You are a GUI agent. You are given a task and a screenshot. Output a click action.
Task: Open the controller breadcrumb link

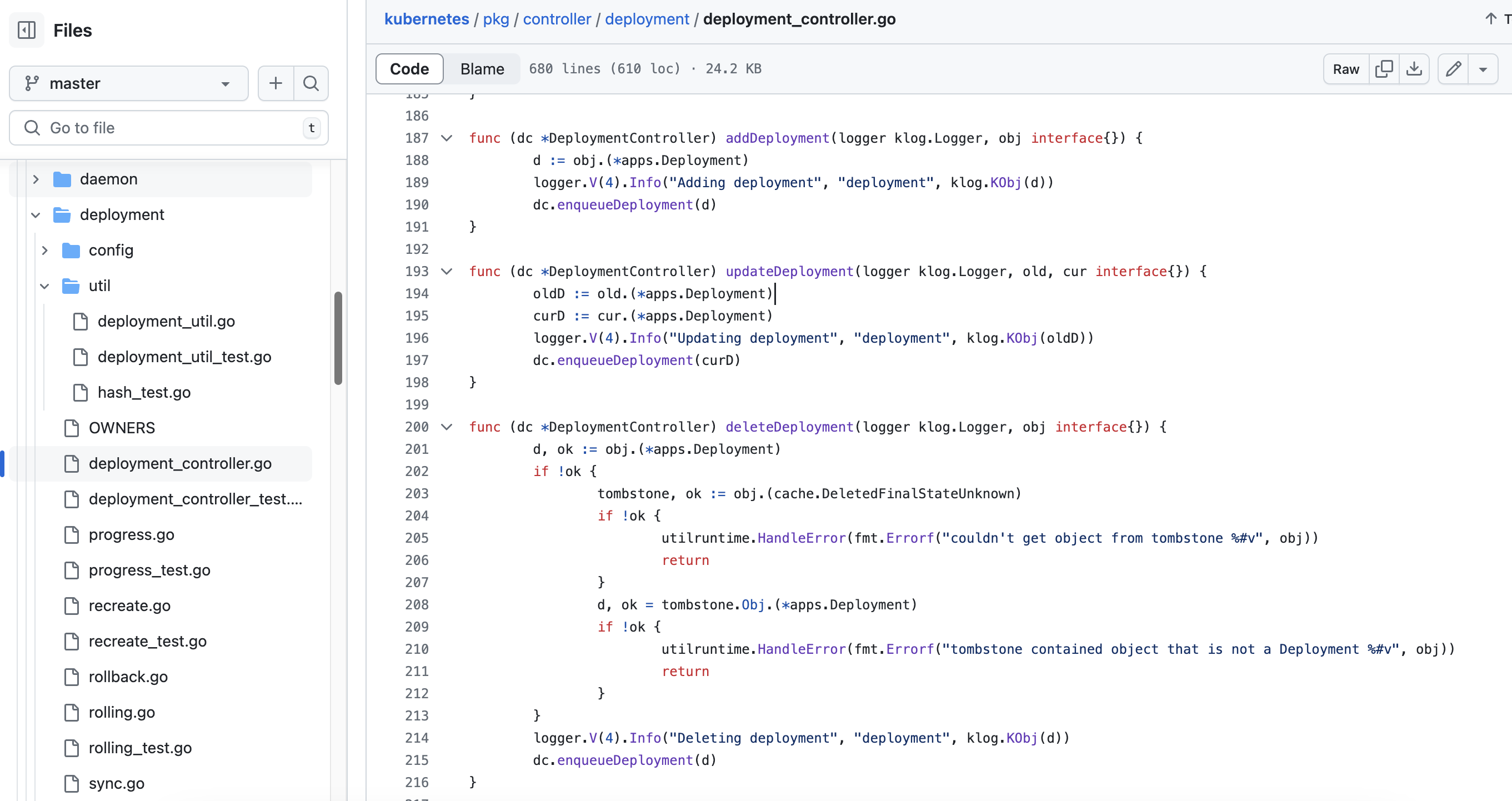(557, 19)
